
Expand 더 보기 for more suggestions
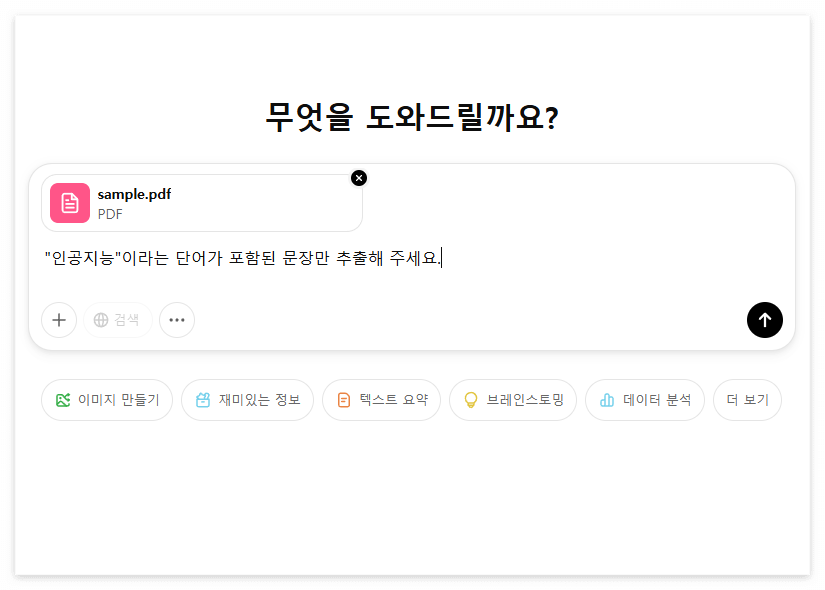[747, 399]
